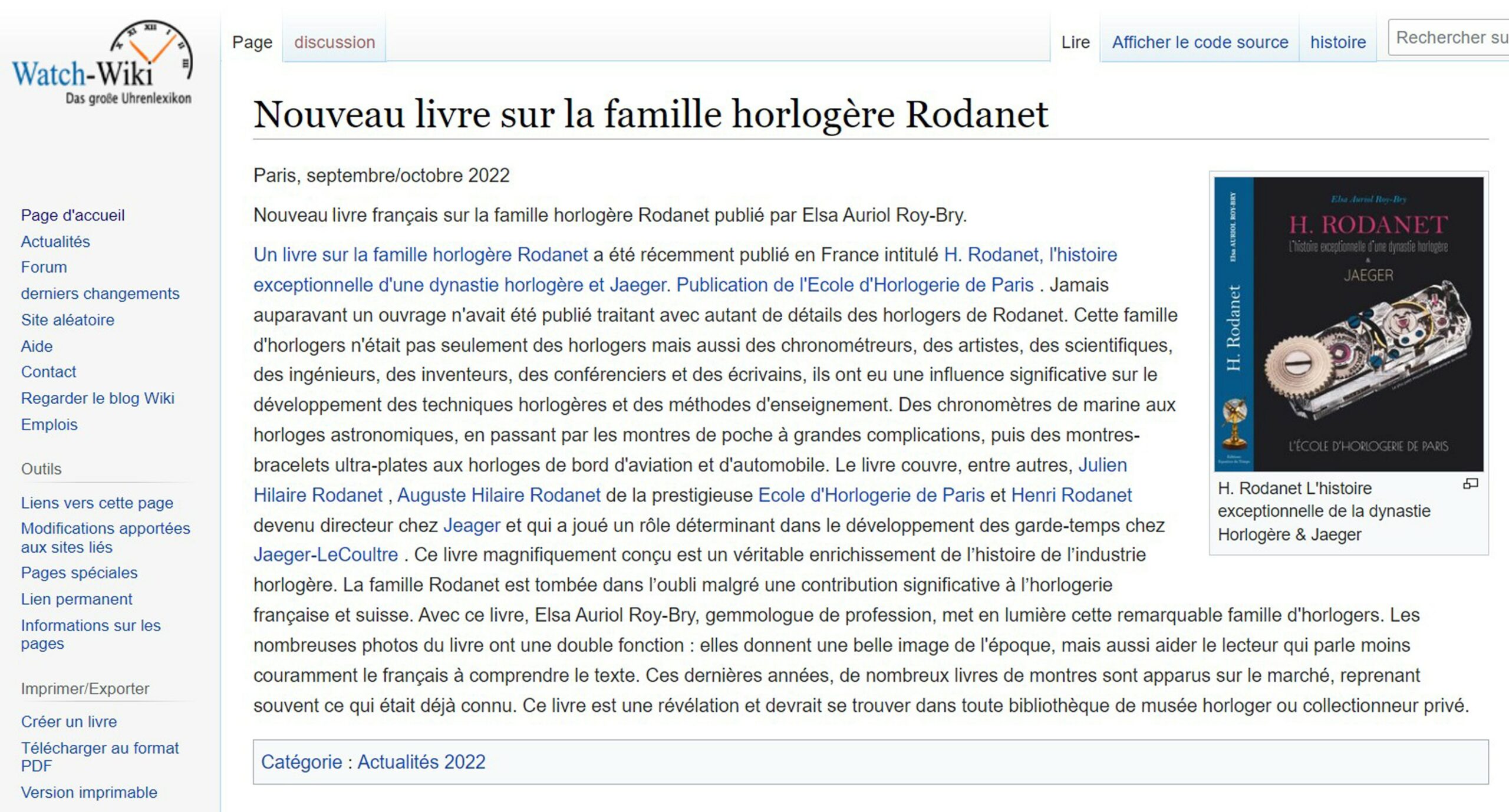Open the category 'Actualités 2022'
The image size is (1509, 812).
click(x=421, y=762)
